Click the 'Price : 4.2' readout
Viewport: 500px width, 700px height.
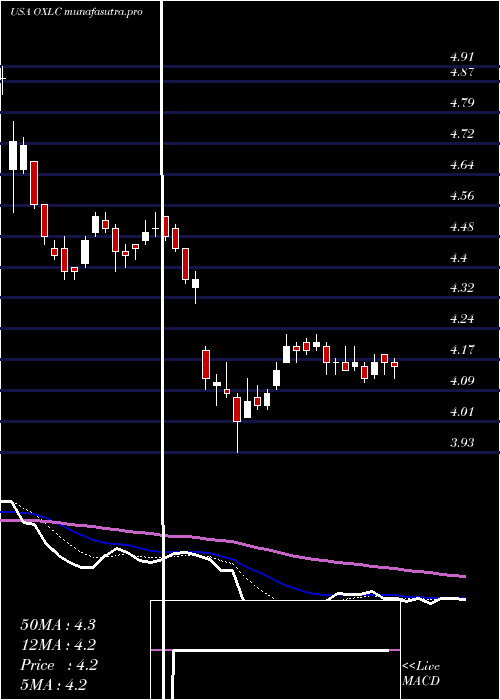tap(58, 665)
